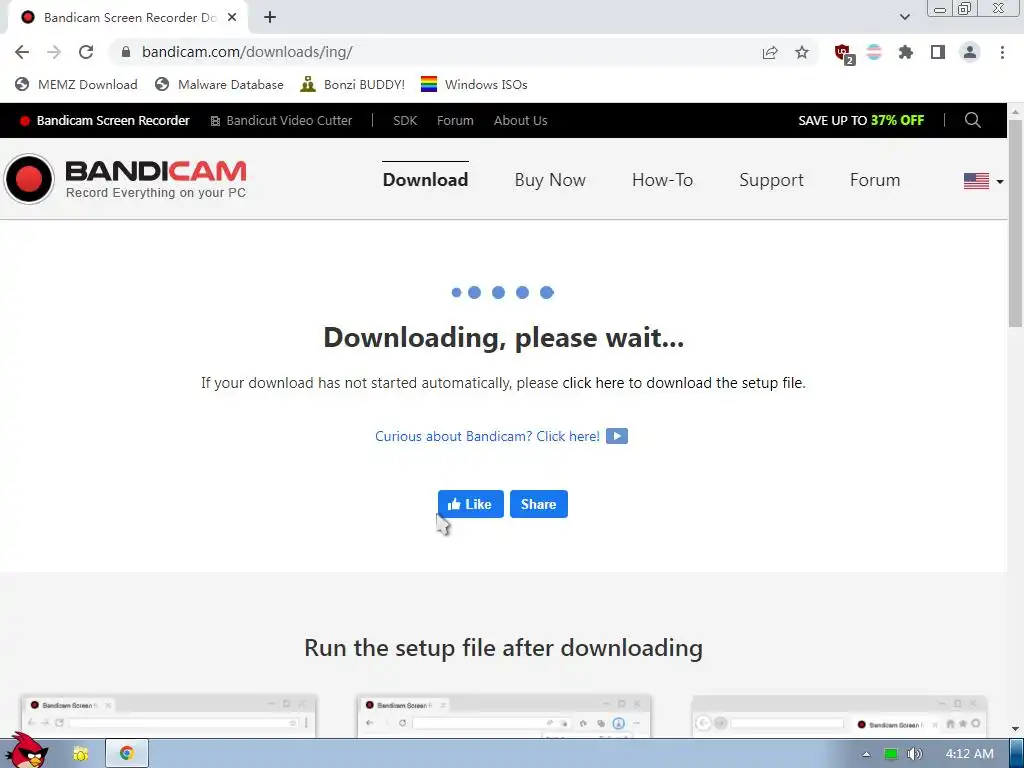
Task: Open the site search magnifier icon
Action: pos(972,120)
